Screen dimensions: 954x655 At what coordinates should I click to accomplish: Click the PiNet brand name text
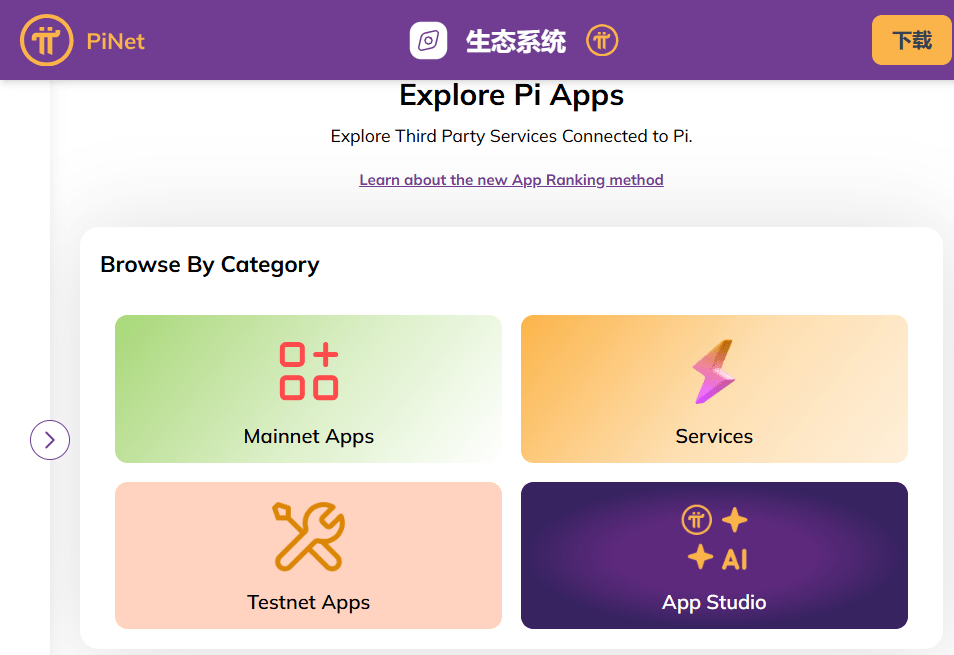click(116, 41)
